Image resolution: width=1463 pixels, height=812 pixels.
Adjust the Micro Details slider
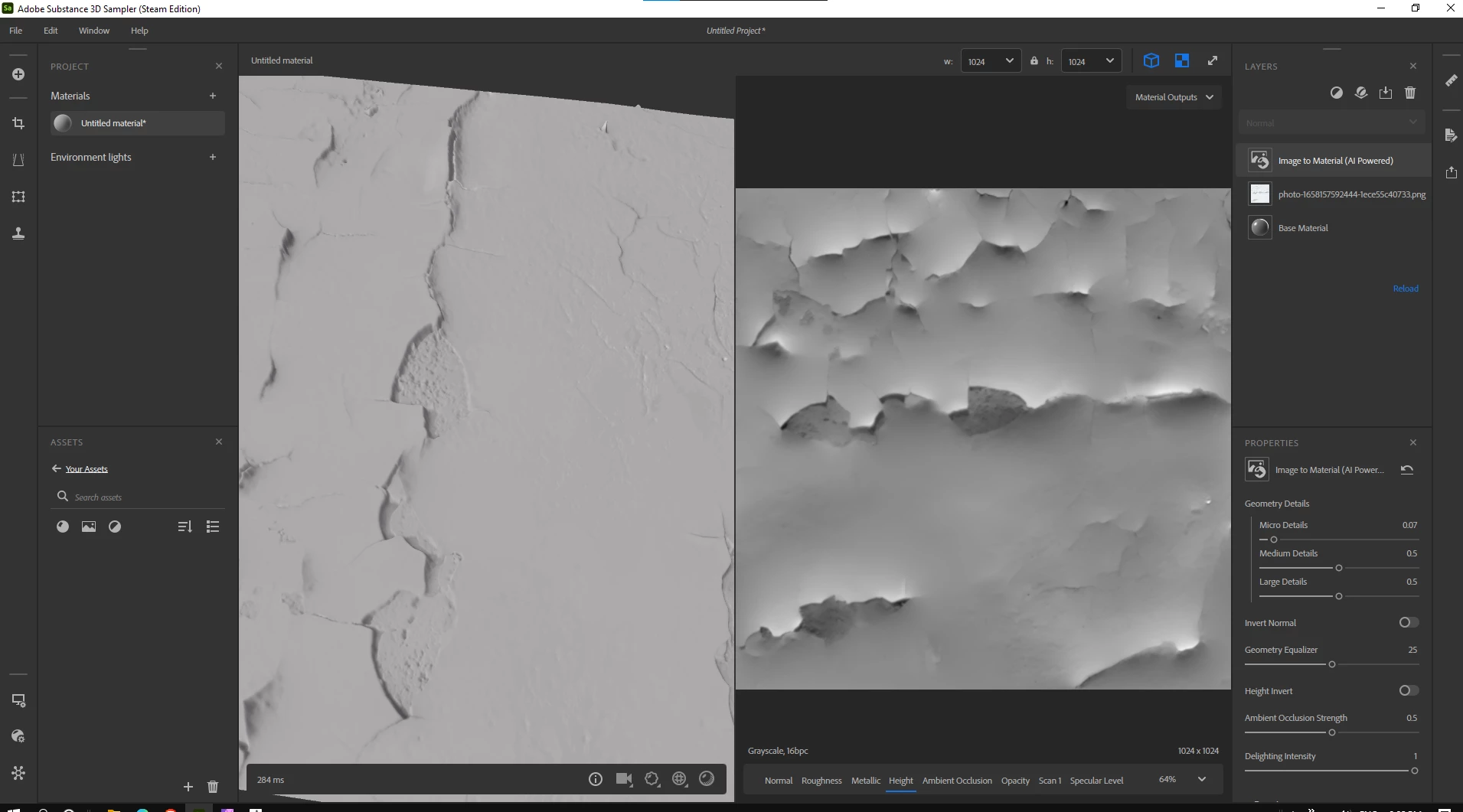(x=1339, y=540)
